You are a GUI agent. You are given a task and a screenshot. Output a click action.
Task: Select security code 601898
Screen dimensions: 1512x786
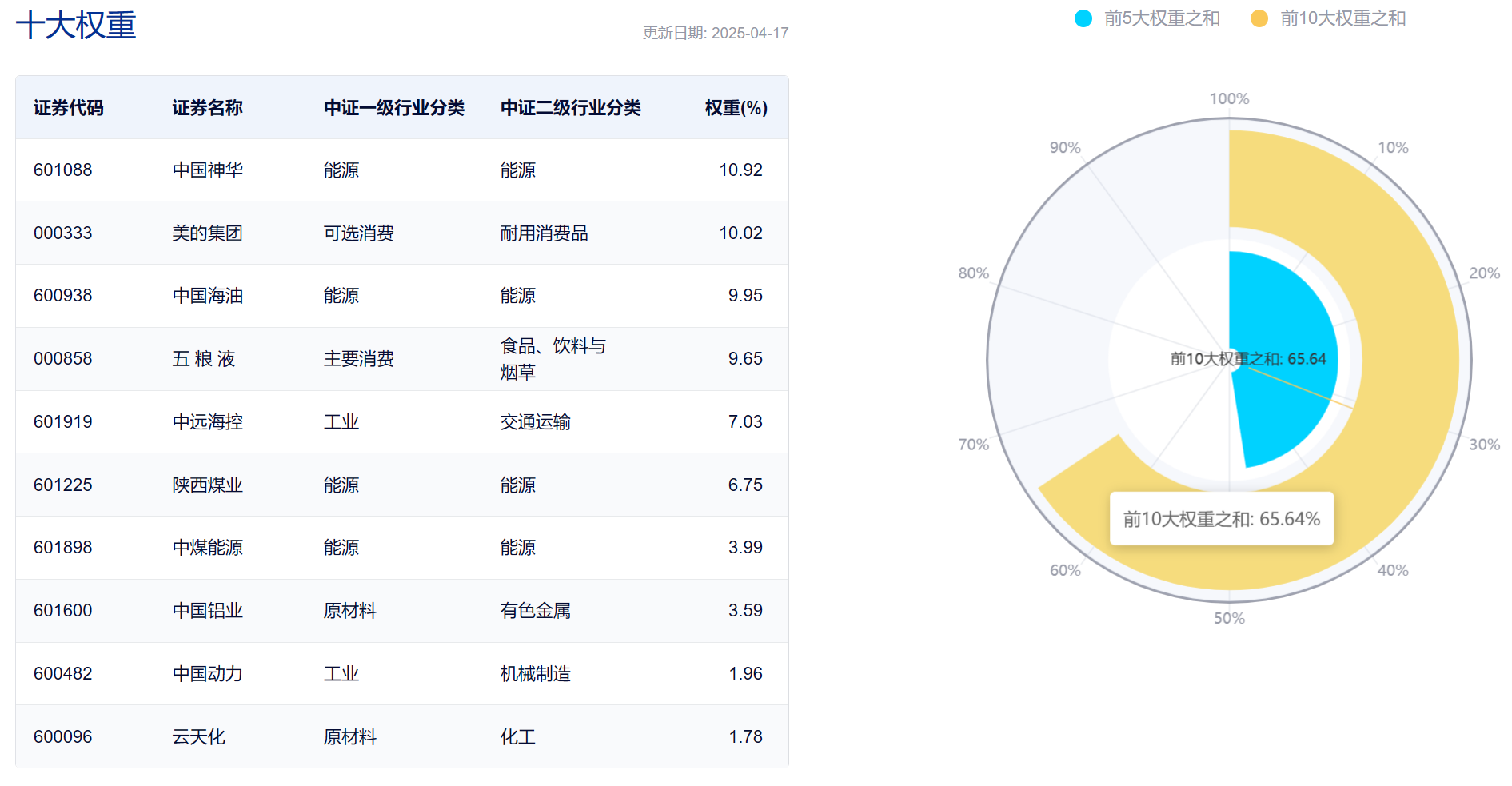(63, 548)
